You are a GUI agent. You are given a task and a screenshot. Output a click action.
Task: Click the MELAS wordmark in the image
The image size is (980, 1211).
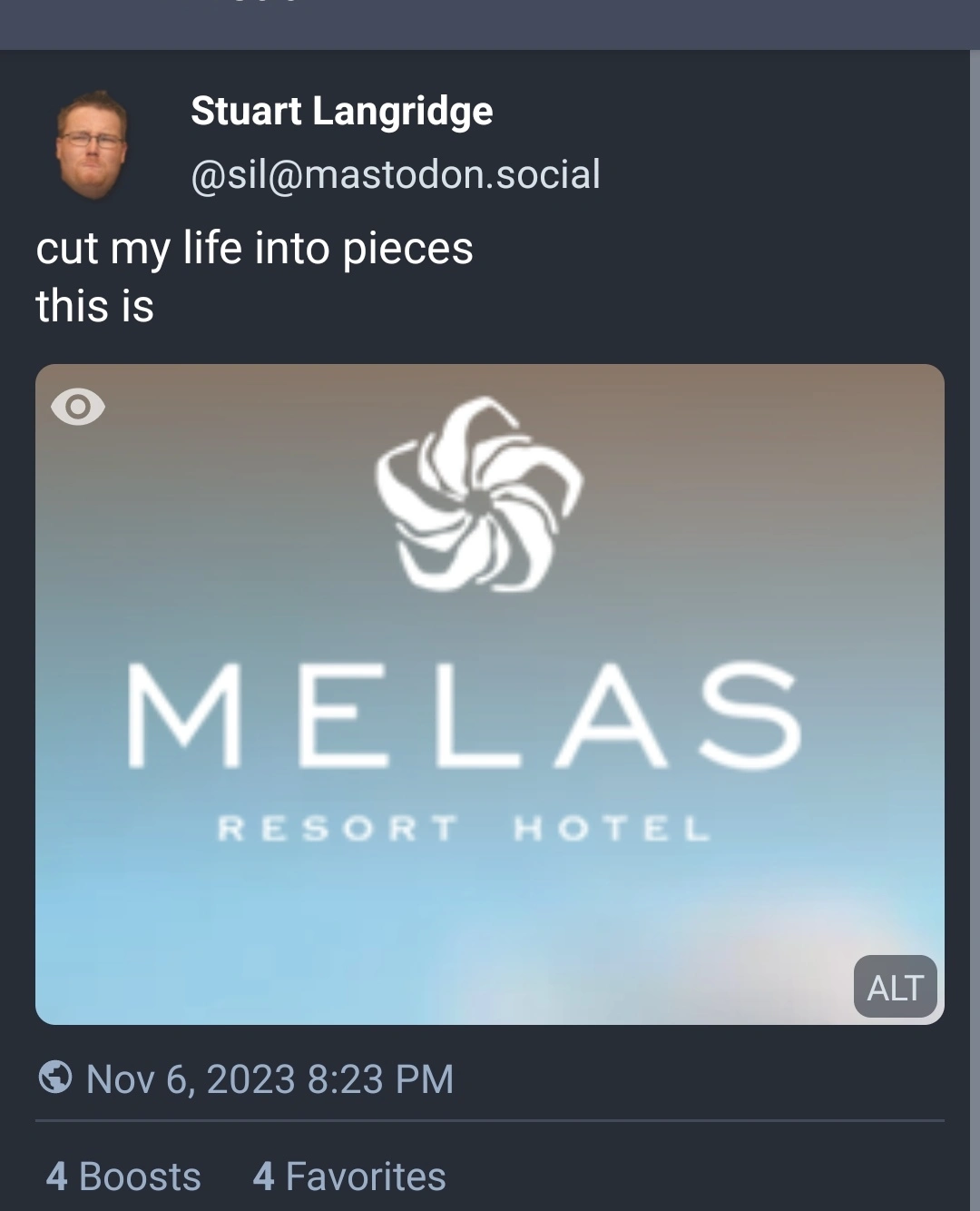click(x=464, y=714)
